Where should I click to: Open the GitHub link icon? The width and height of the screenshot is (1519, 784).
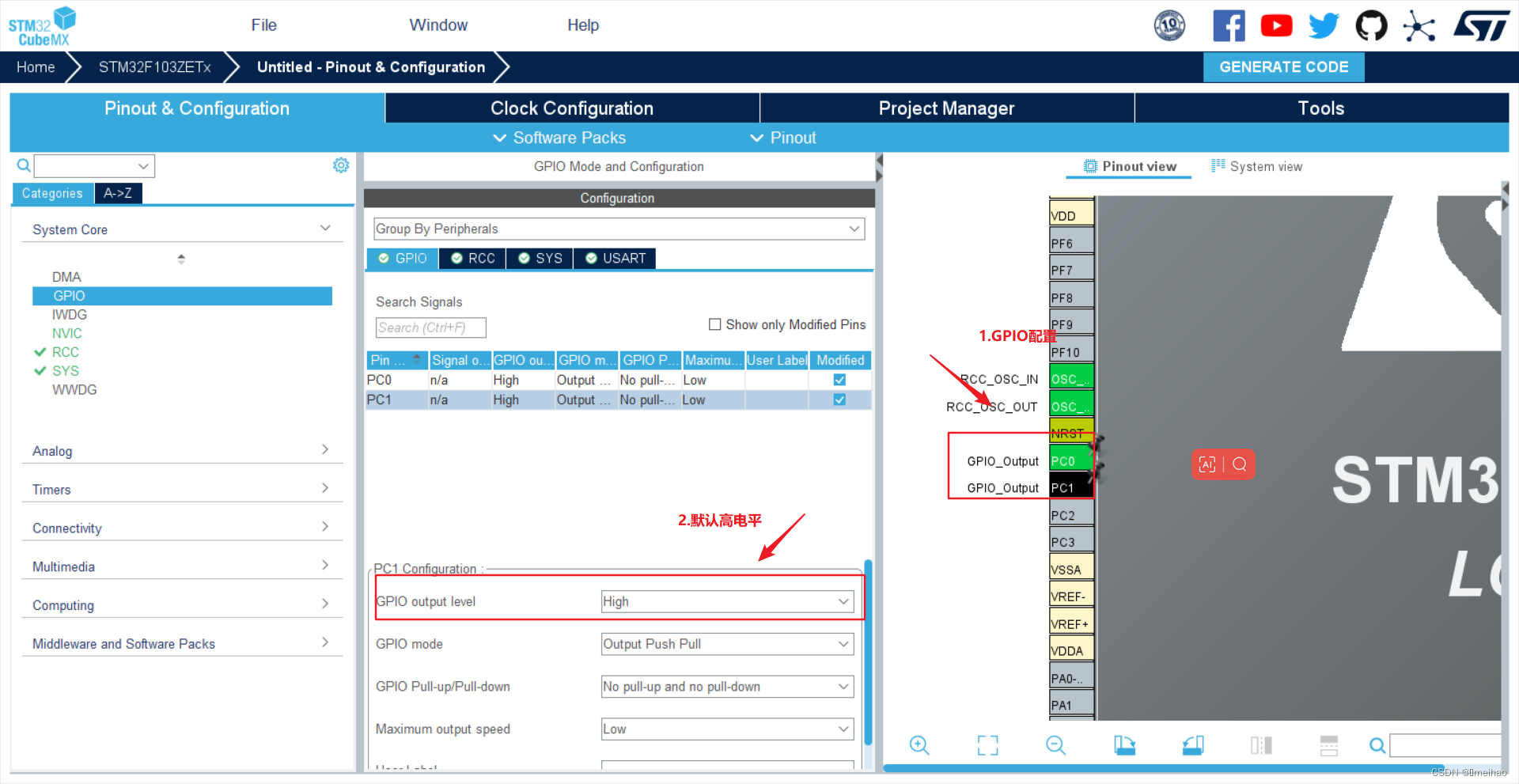(x=1371, y=25)
